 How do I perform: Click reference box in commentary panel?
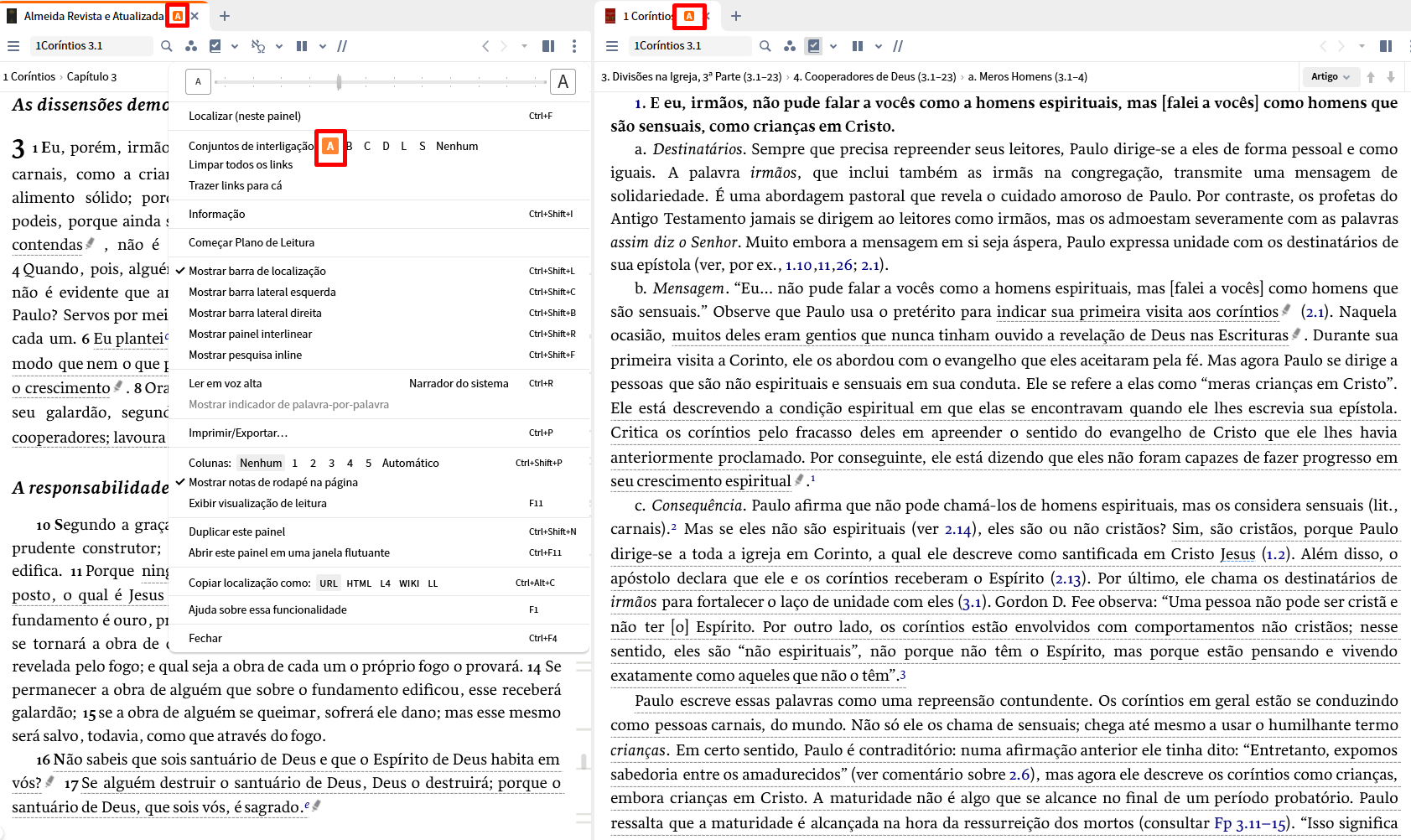691,46
